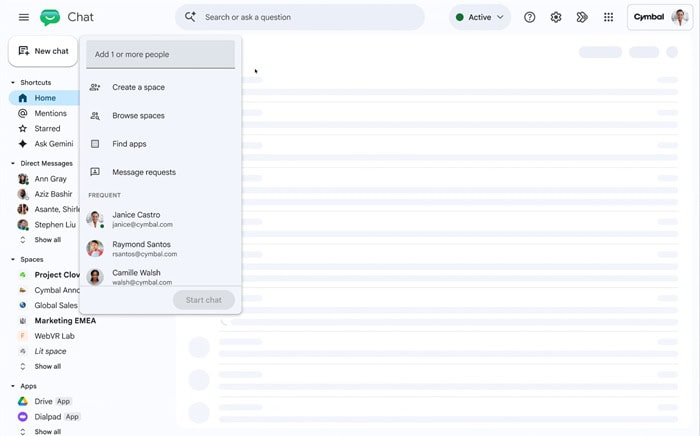Click the Start chat button
Image resolution: width=700 pixels, height=436 pixels.
pyautogui.click(x=204, y=300)
